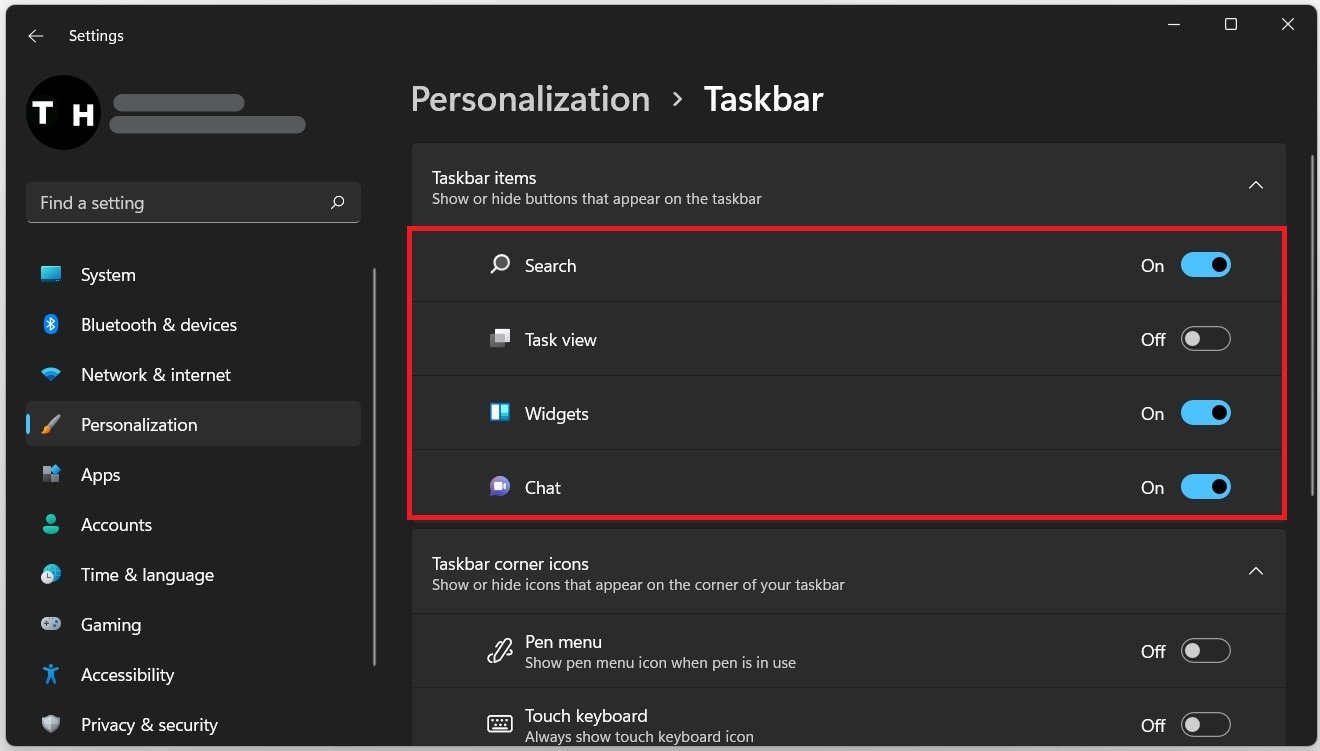Click the TH user profile avatar
Image resolution: width=1320 pixels, height=751 pixels.
[x=63, y=113]
